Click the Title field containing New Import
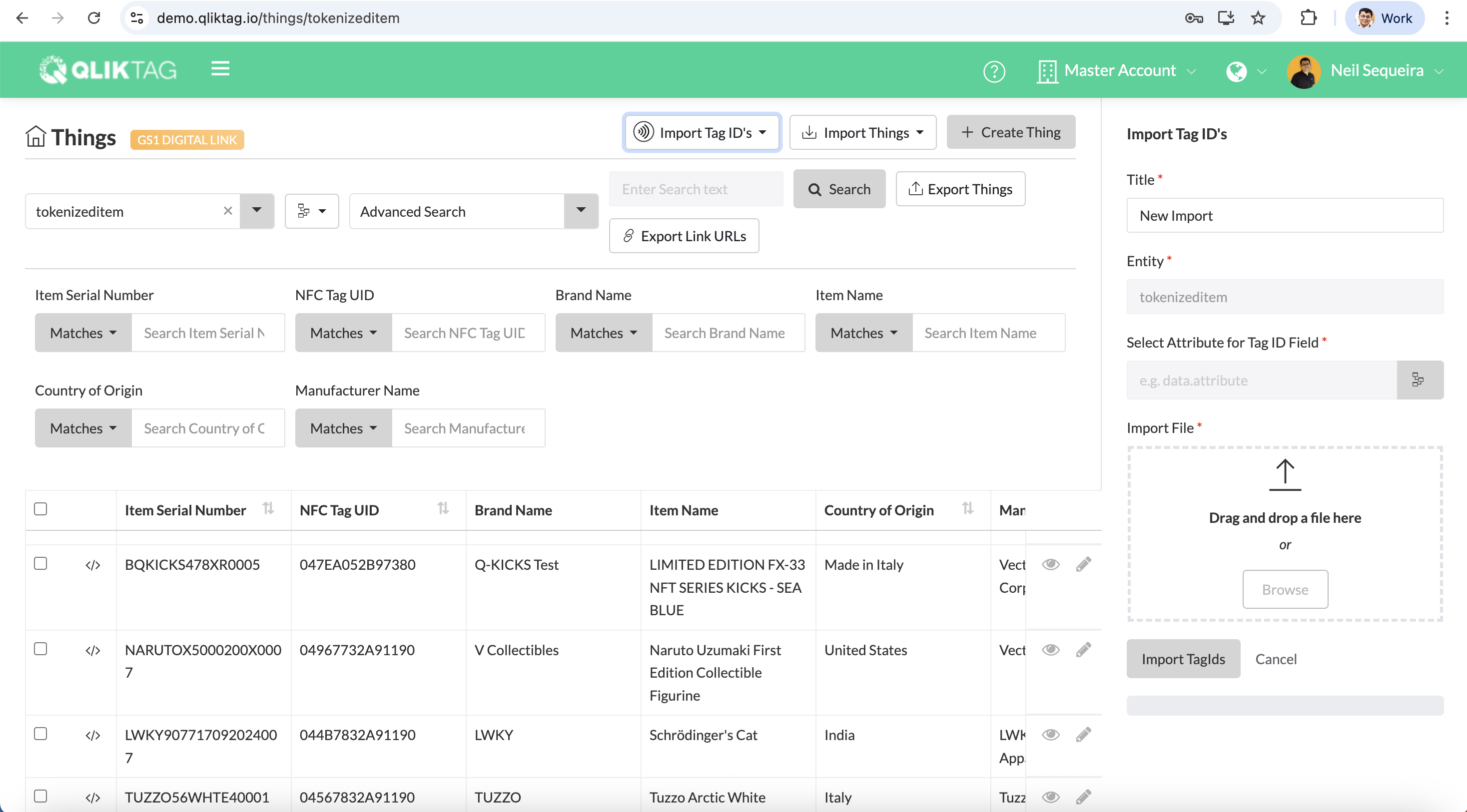 tap(1284, 216)
